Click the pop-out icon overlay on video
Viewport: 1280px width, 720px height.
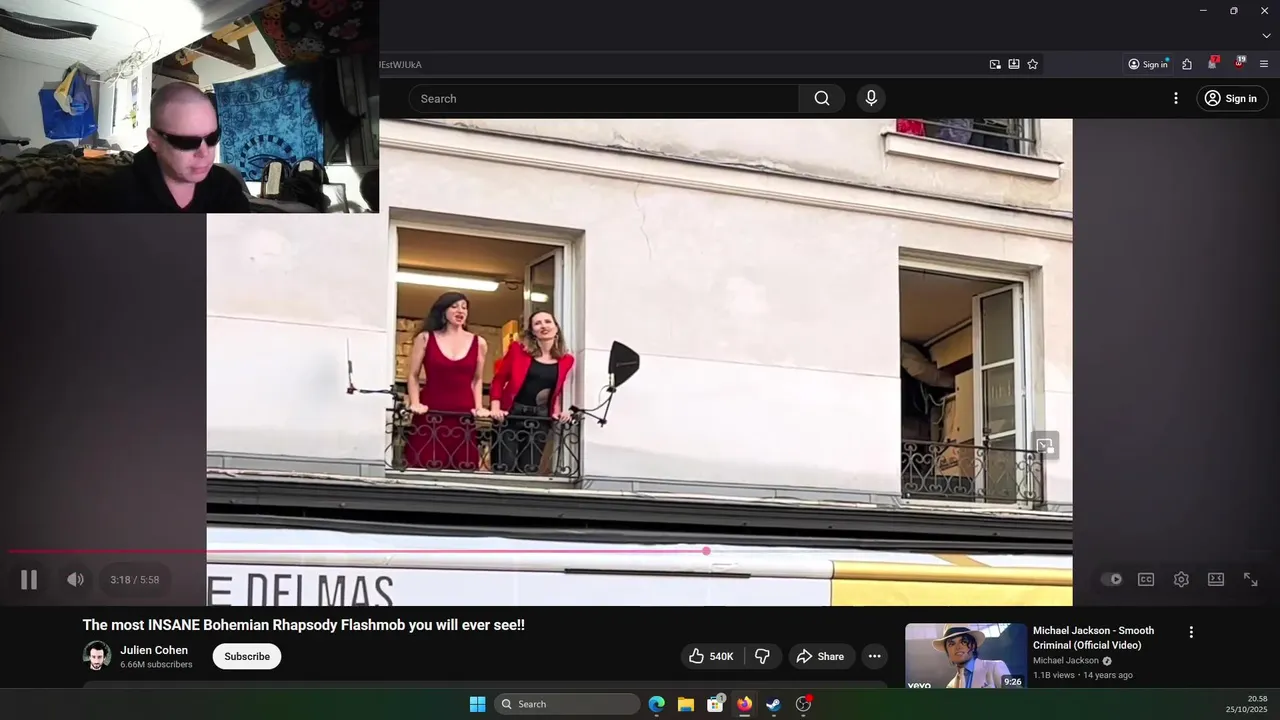pyautogui.click(x=1045, y=446)
